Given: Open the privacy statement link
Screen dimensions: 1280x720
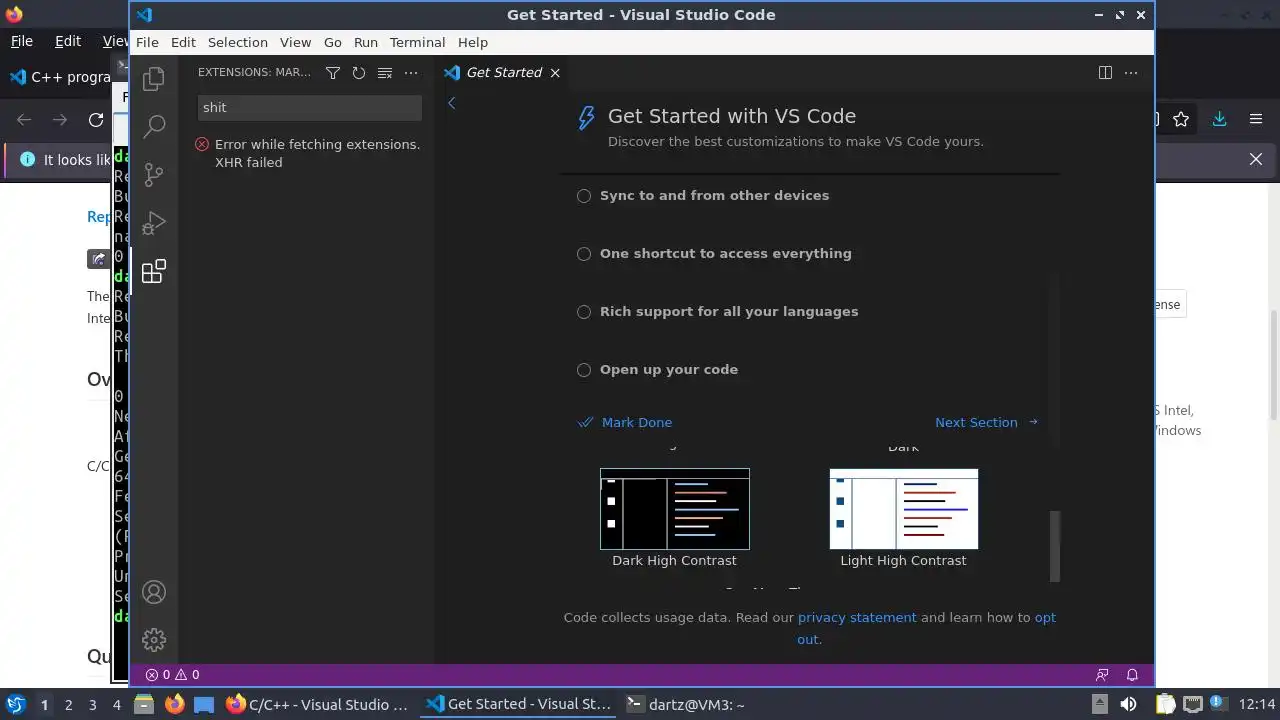Looking at the screenshot, I should [x=857, y=617].
